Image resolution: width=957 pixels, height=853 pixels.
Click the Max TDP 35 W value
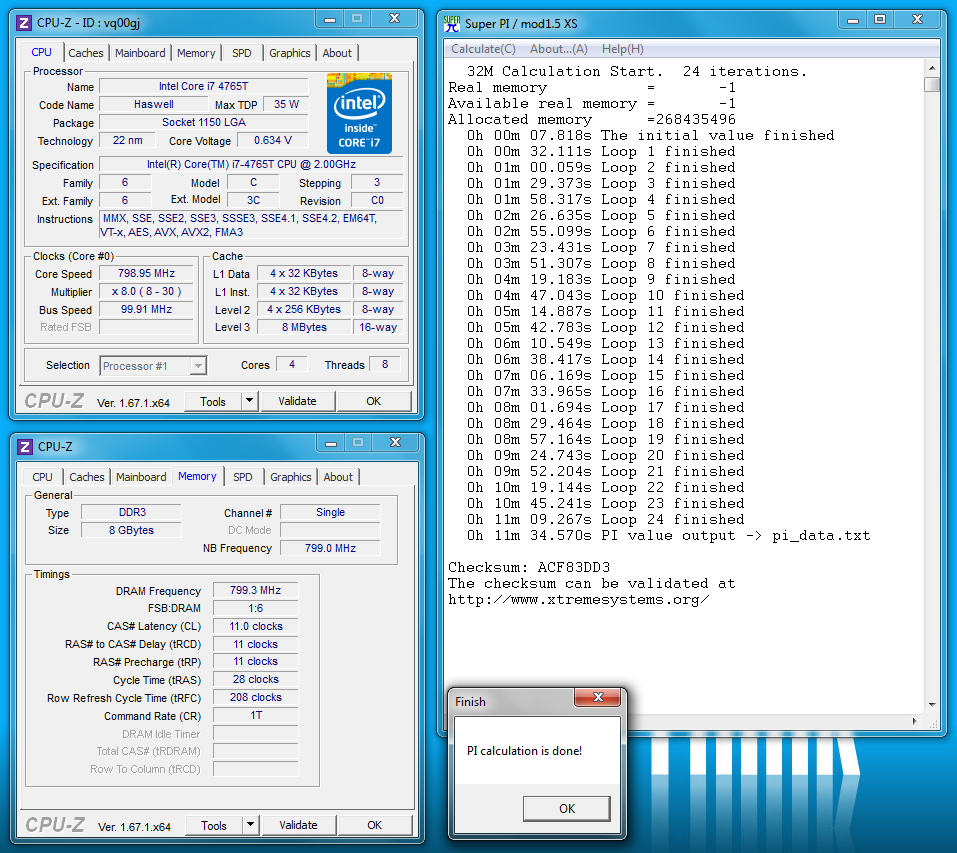pyautogui.click(x=286, y=104)
